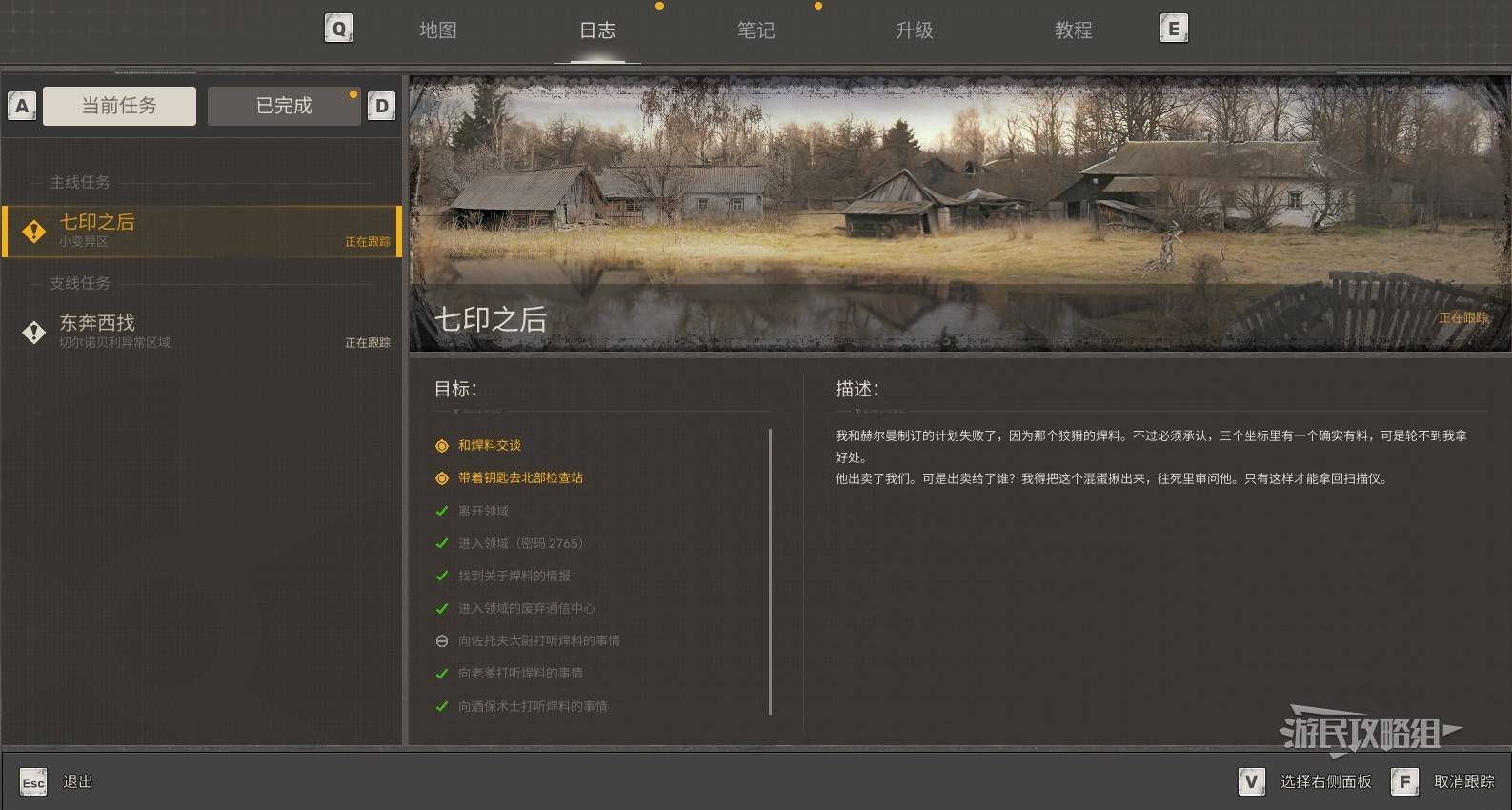The image size is (1512, 810).
Task: Open the 升级 tab
Action: coord(915,30)
